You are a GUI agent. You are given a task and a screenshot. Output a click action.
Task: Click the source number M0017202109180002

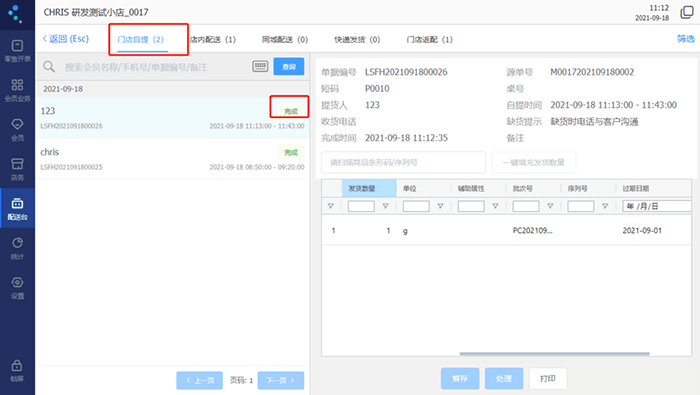(592, 72)
